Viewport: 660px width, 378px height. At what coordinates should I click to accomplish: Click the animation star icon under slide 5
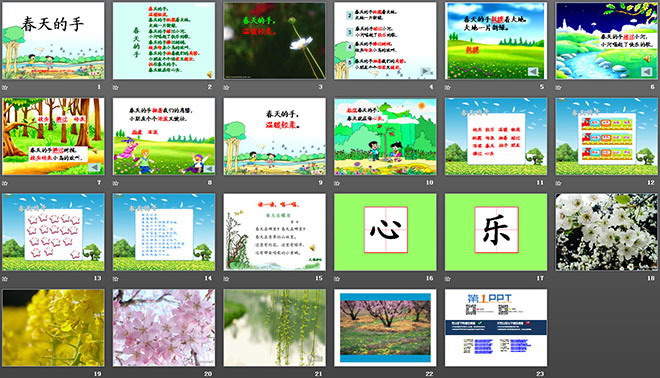[448, 88]
